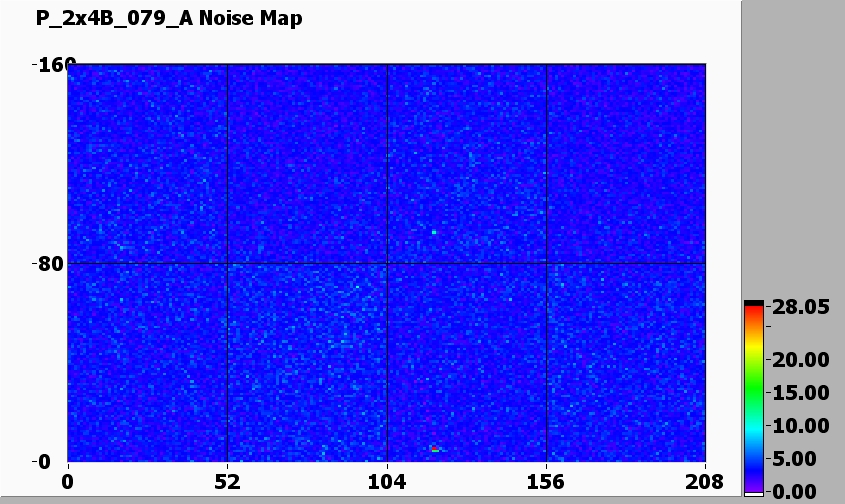
Task: Click the 52 x-axis tick label
Action: pyautogui.click(x=227, y=482)
